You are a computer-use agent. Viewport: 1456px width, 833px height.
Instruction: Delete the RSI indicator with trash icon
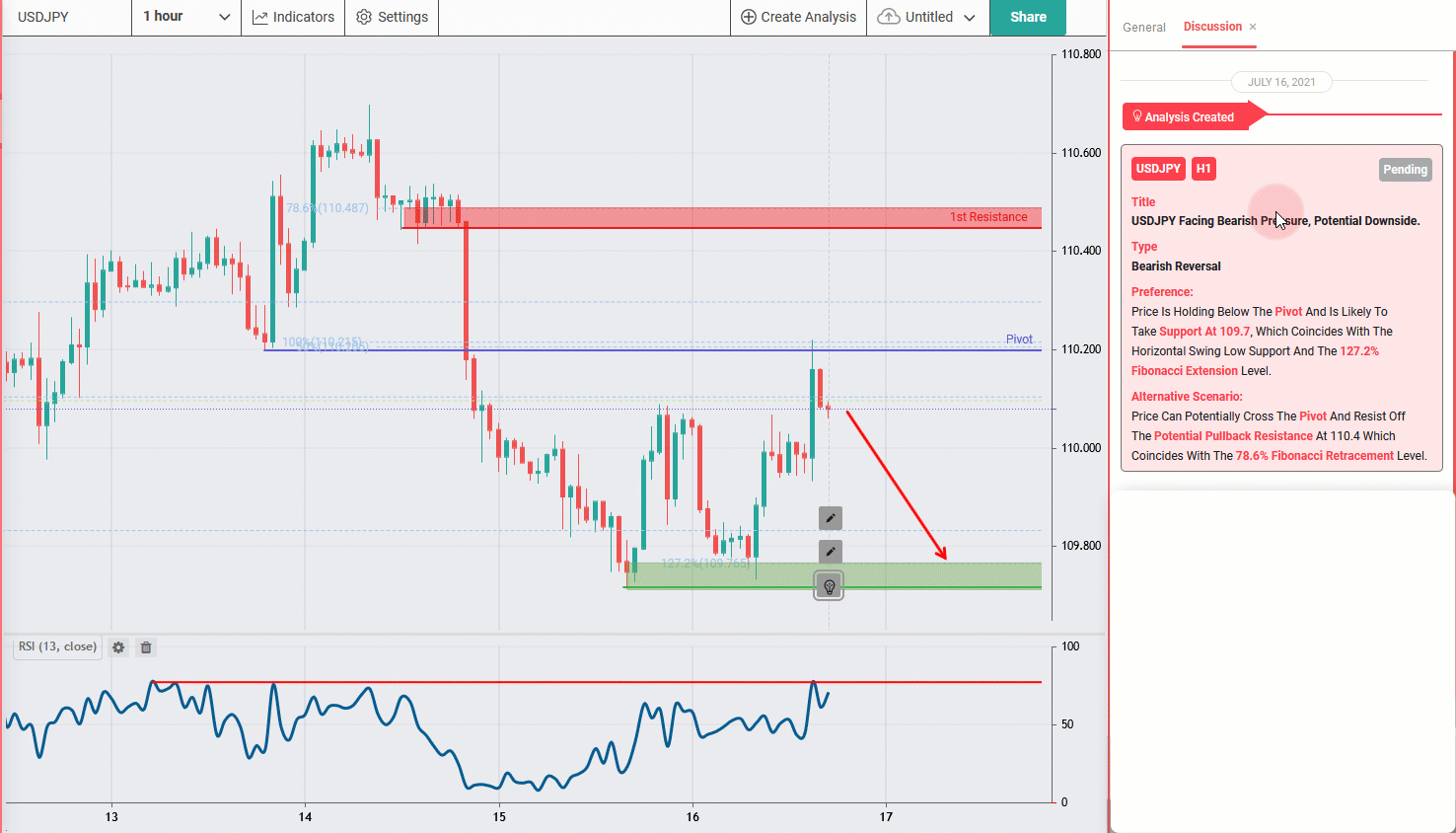pyautogui.click(x=146, y=647)
